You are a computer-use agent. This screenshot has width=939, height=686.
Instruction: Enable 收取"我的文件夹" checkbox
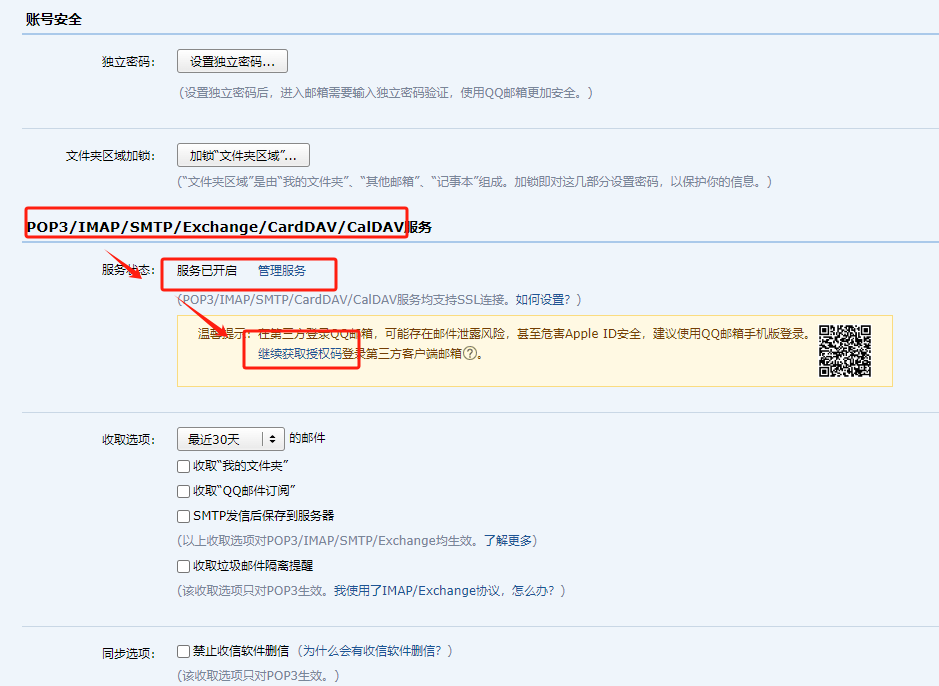coord(183,467)
